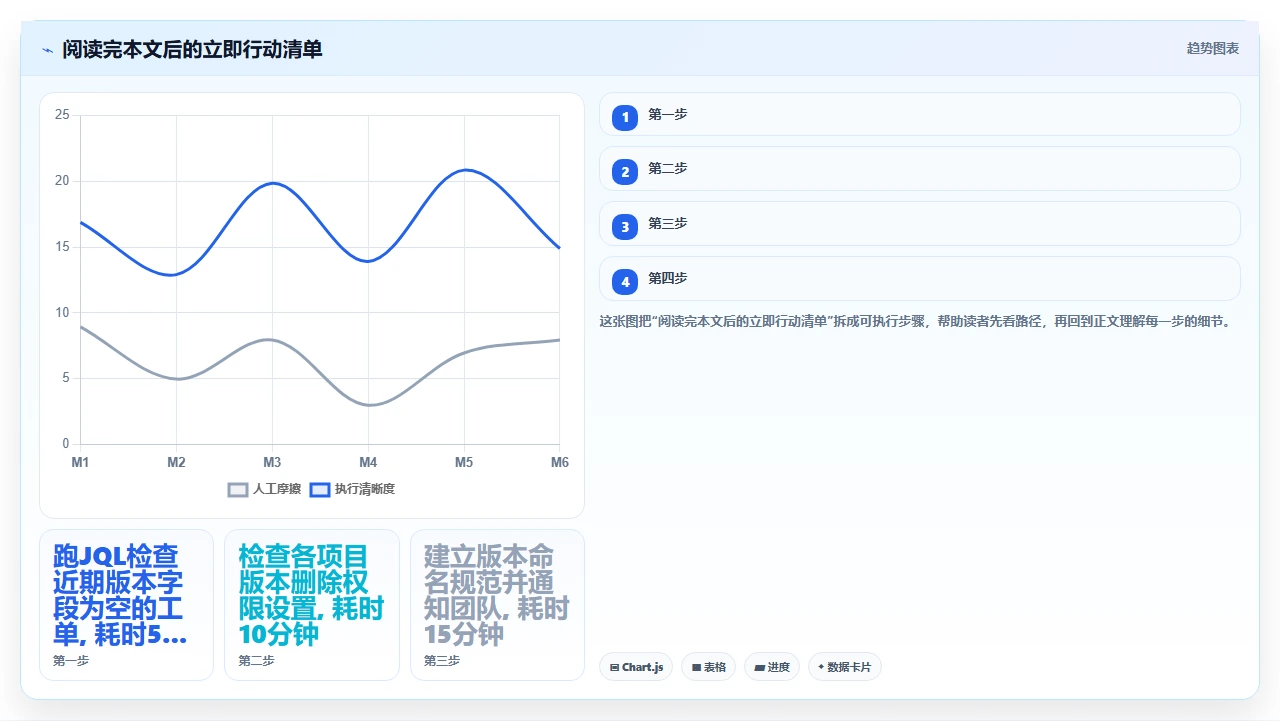
Task: Click the 第一步 caption under first card
Action: click(71, 661)
